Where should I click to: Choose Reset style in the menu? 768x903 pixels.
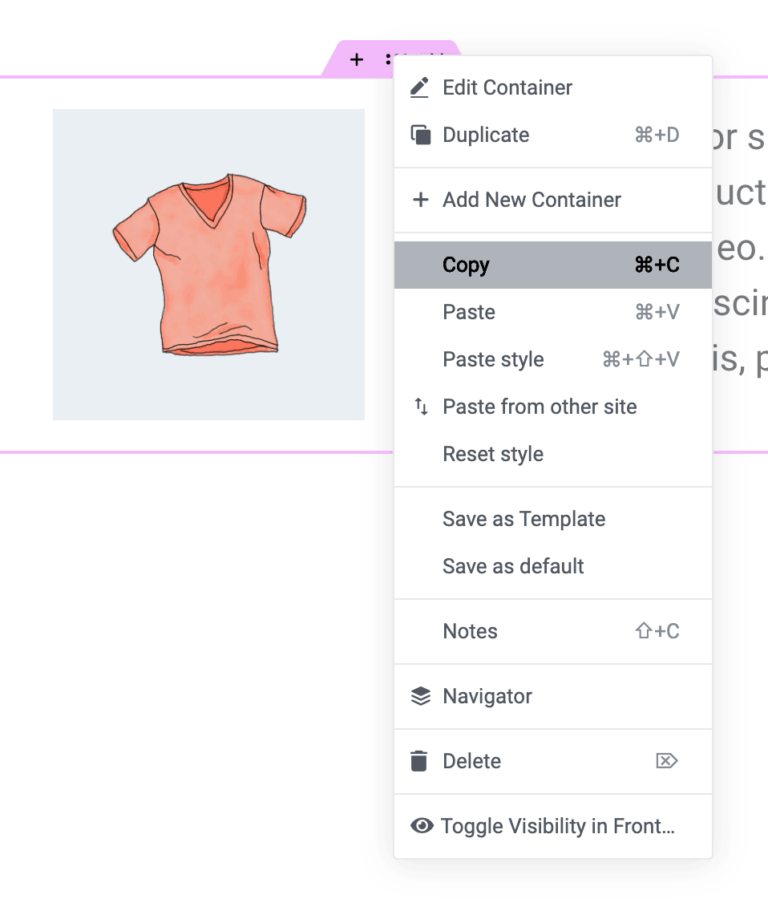coord(493,454)
